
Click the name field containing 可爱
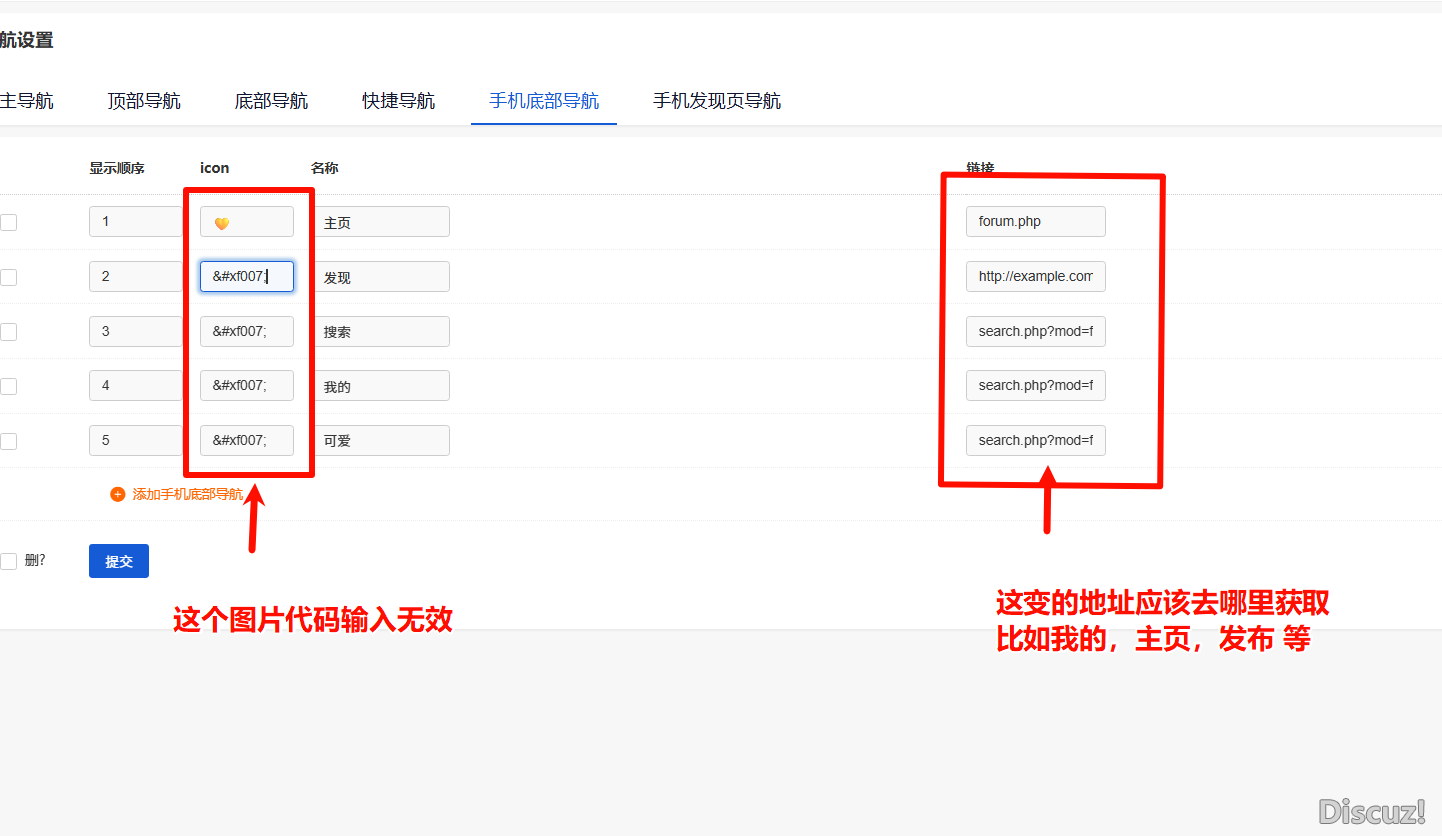pyautogui.click(x=380, y=440)
